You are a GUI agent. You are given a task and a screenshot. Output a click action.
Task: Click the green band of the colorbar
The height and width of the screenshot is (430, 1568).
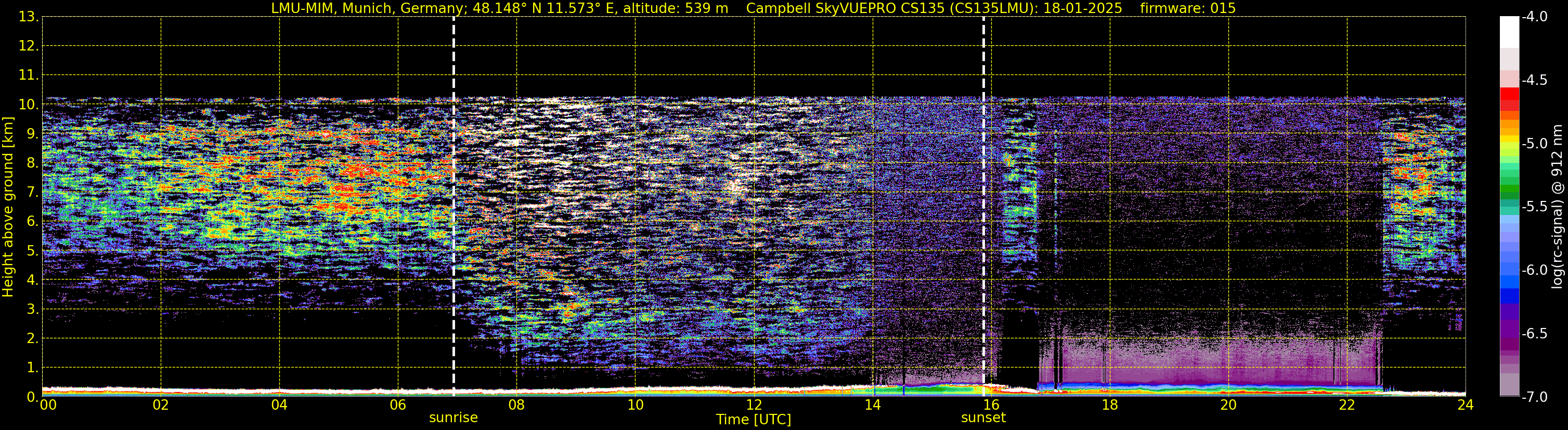[x=1510, y=189]
